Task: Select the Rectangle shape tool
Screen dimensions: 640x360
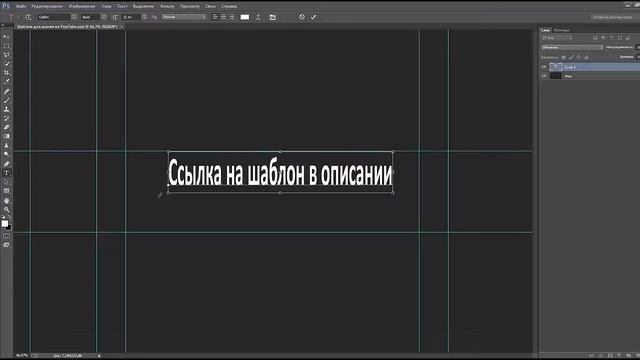Action: click(6, 191)
